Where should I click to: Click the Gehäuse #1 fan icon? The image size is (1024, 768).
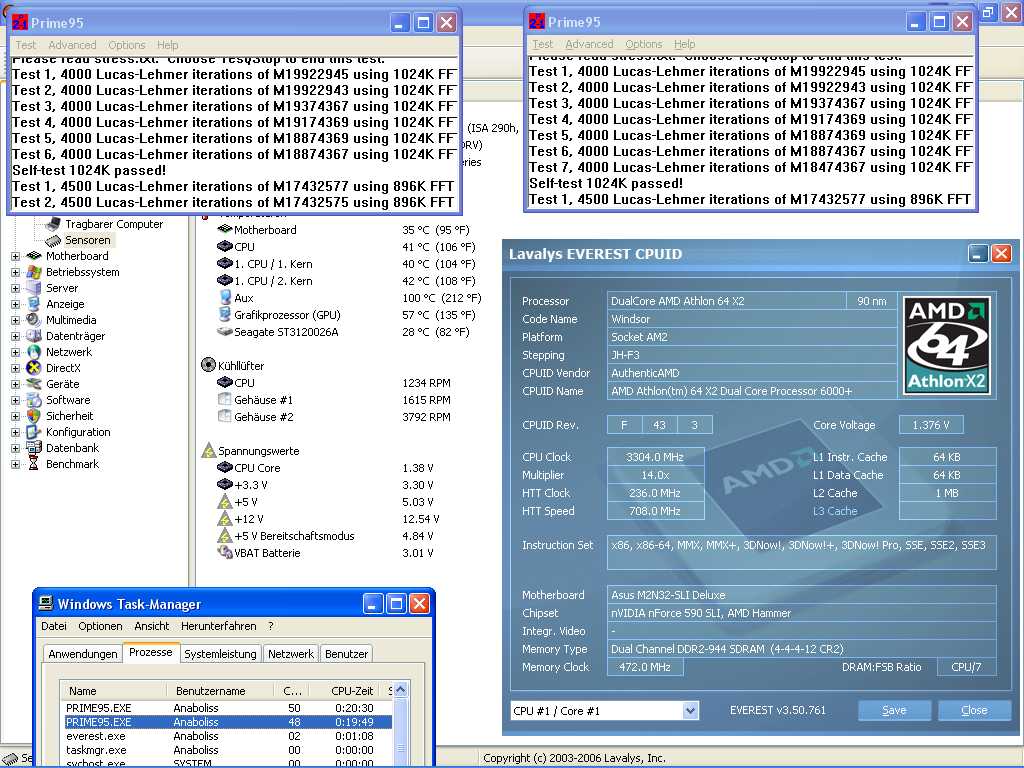tap(225, 399)
